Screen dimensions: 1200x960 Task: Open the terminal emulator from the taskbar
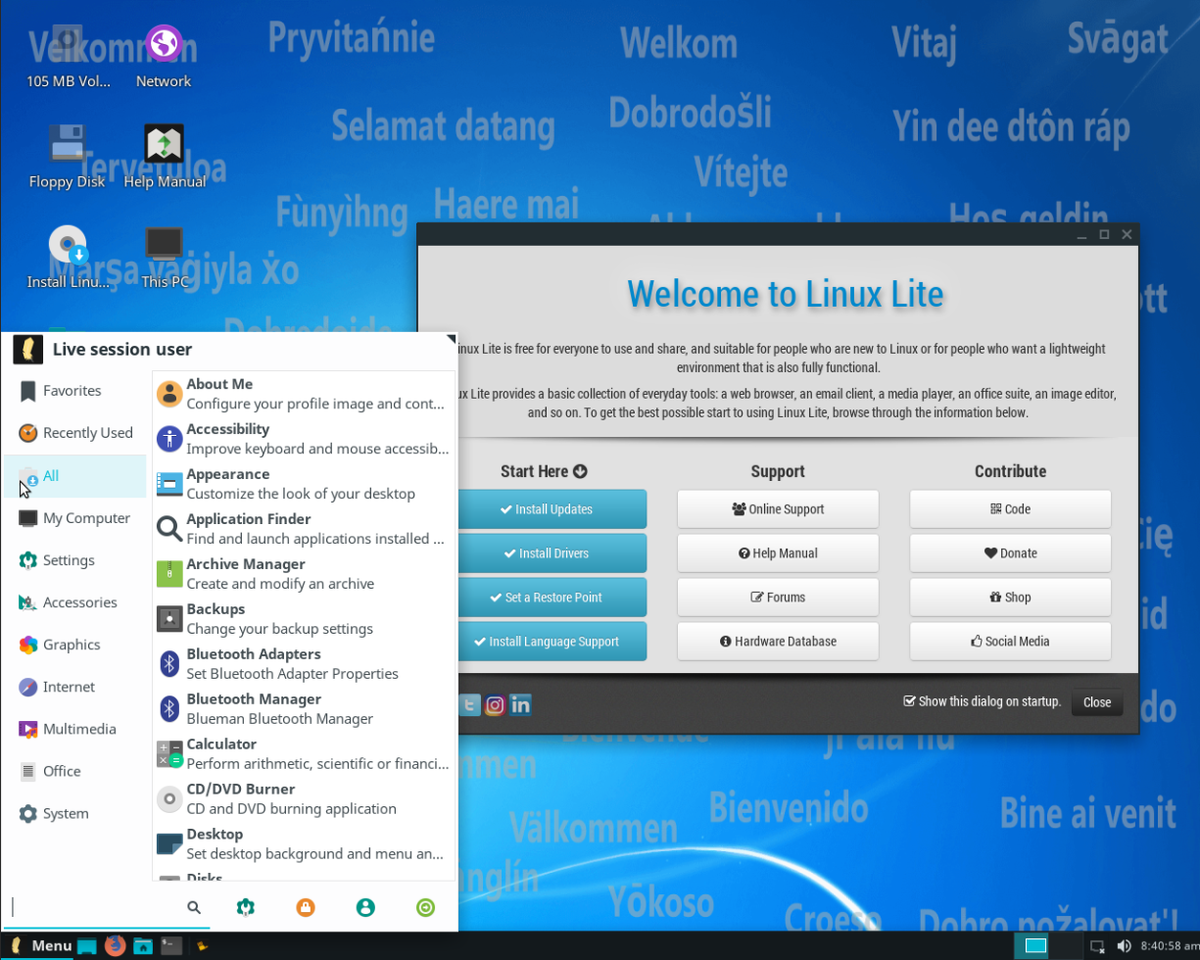click(x=171, y=945)
